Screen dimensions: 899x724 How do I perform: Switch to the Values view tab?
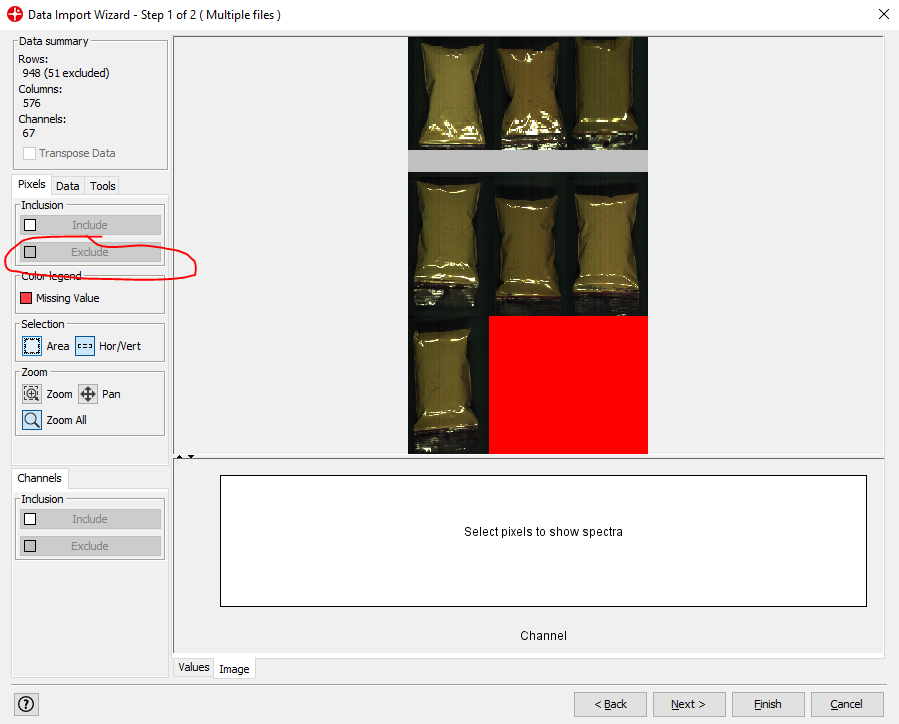click(194, 667)
